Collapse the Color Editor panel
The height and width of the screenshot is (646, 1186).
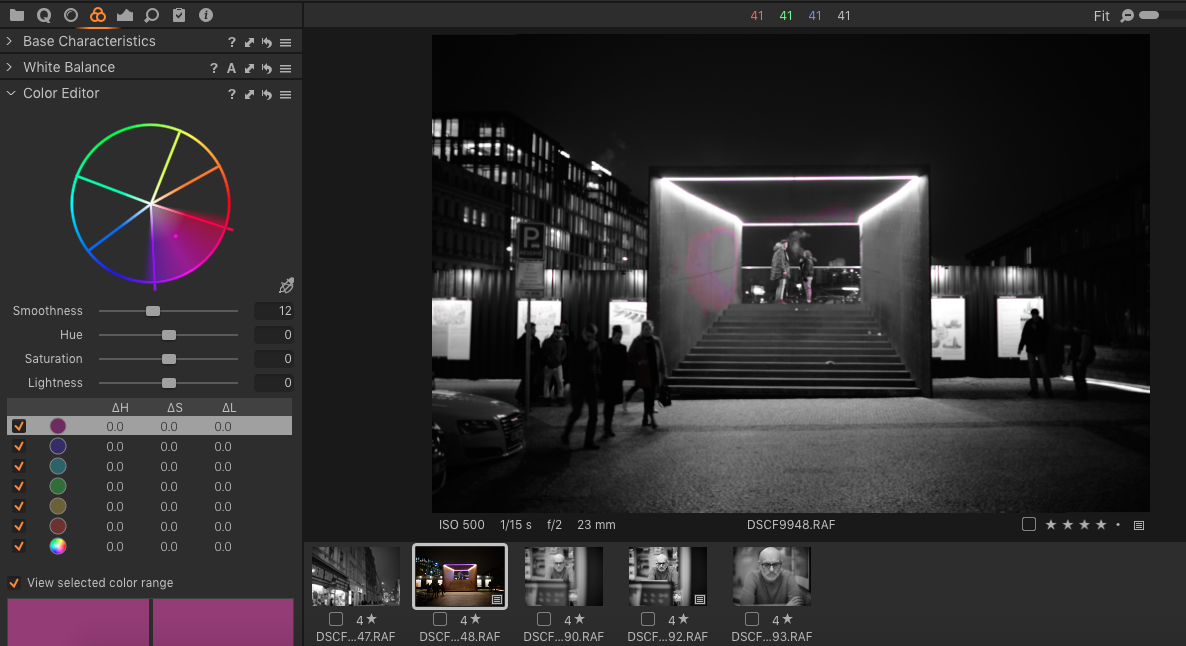(11, 94)
